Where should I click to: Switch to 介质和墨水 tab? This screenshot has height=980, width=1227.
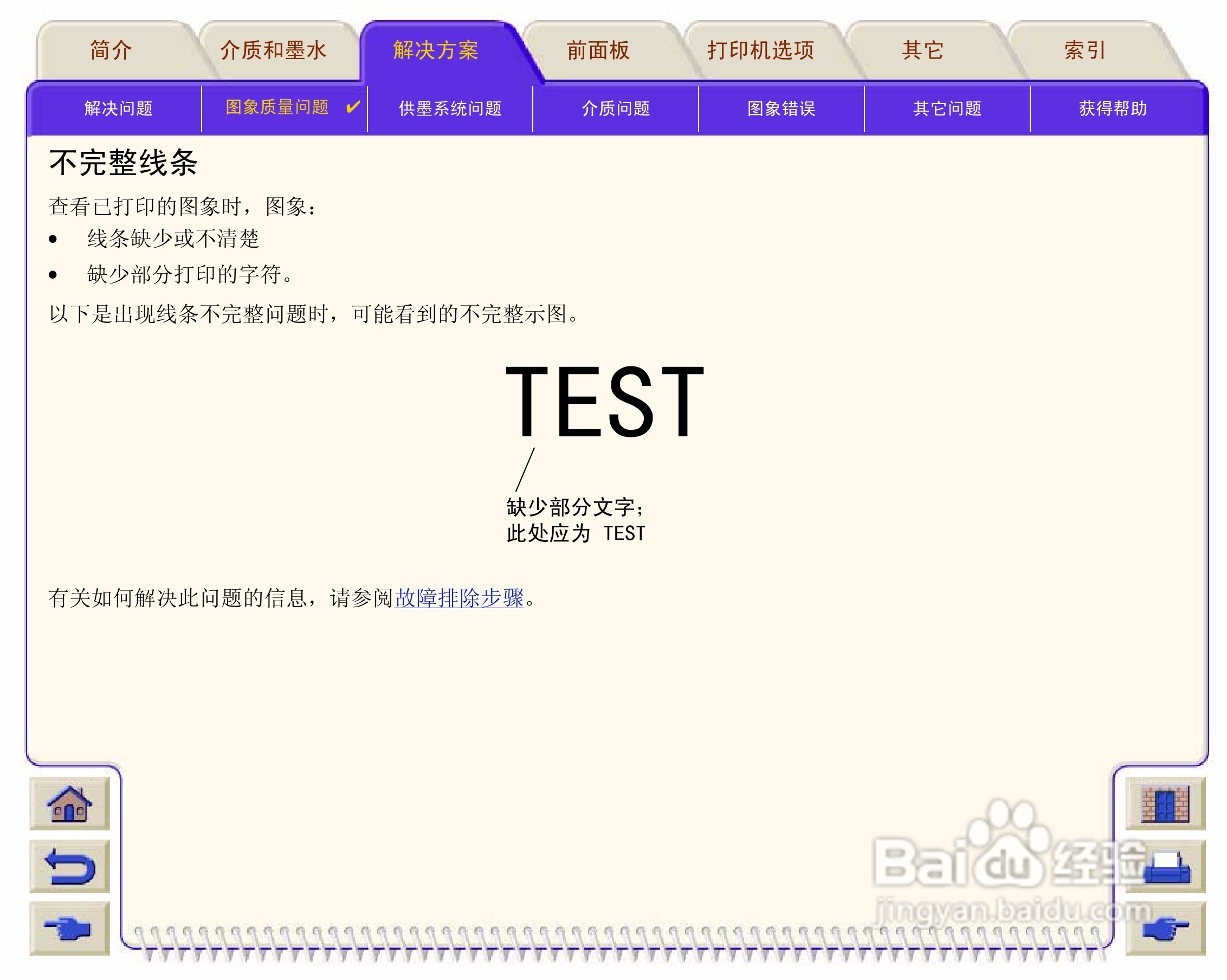click(x=273, y=50)
